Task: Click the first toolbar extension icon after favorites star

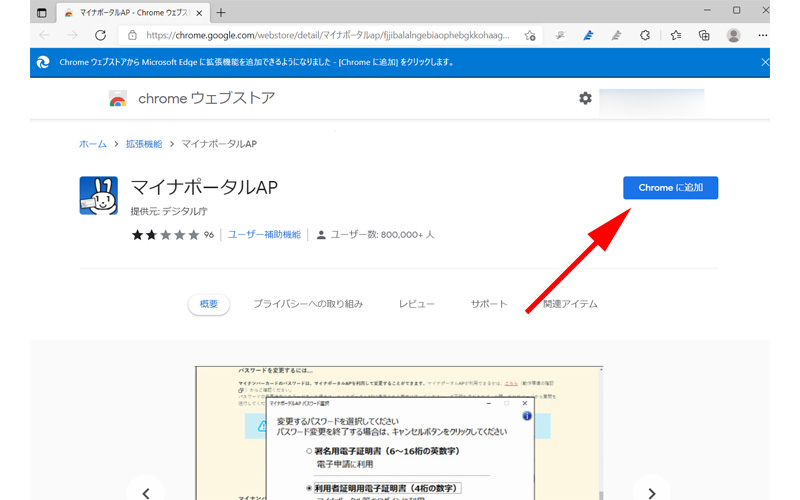Action: tap(560, 35)
